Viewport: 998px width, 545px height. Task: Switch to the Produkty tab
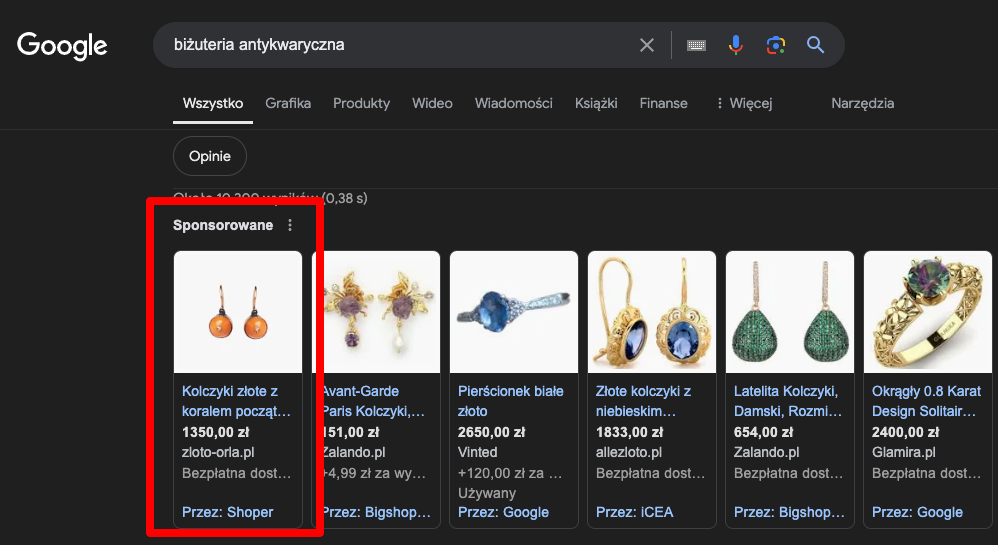click(361, 103)
